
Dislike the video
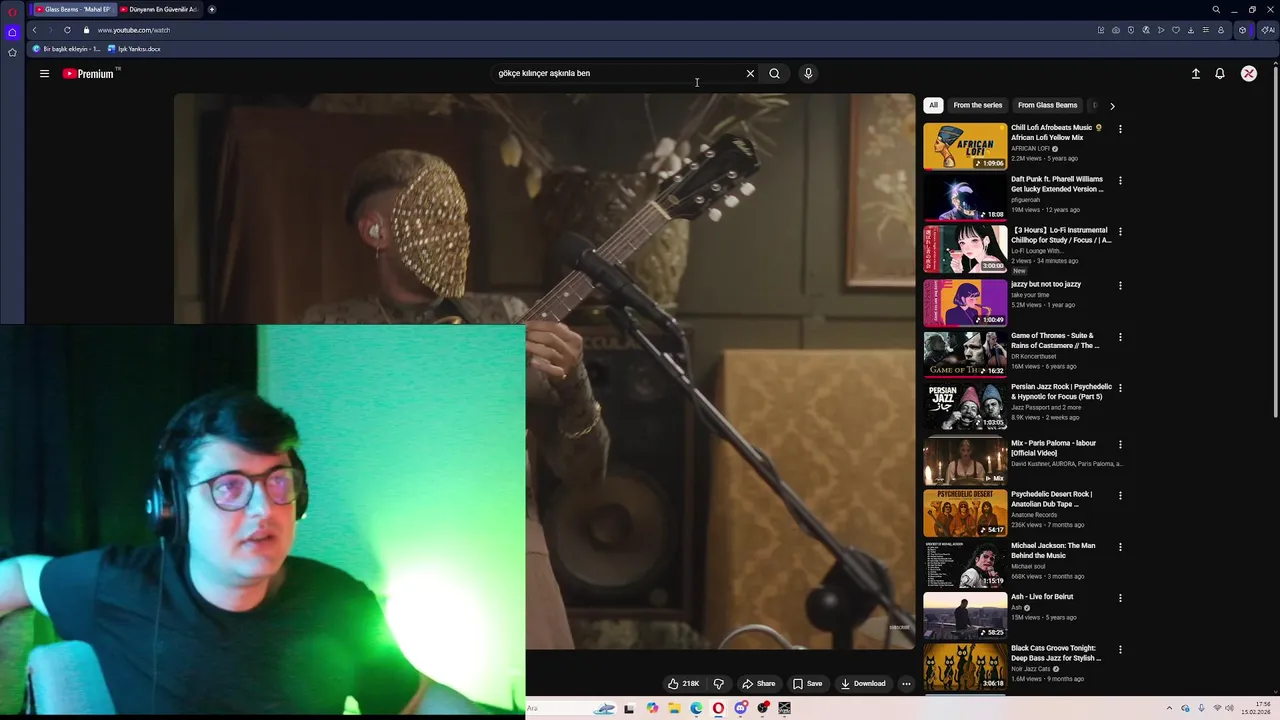tap(718, 684)
